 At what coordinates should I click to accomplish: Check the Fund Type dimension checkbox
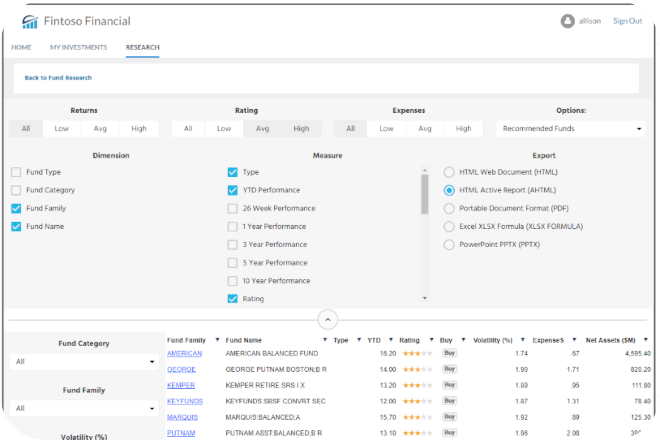[x=16, y=172]
